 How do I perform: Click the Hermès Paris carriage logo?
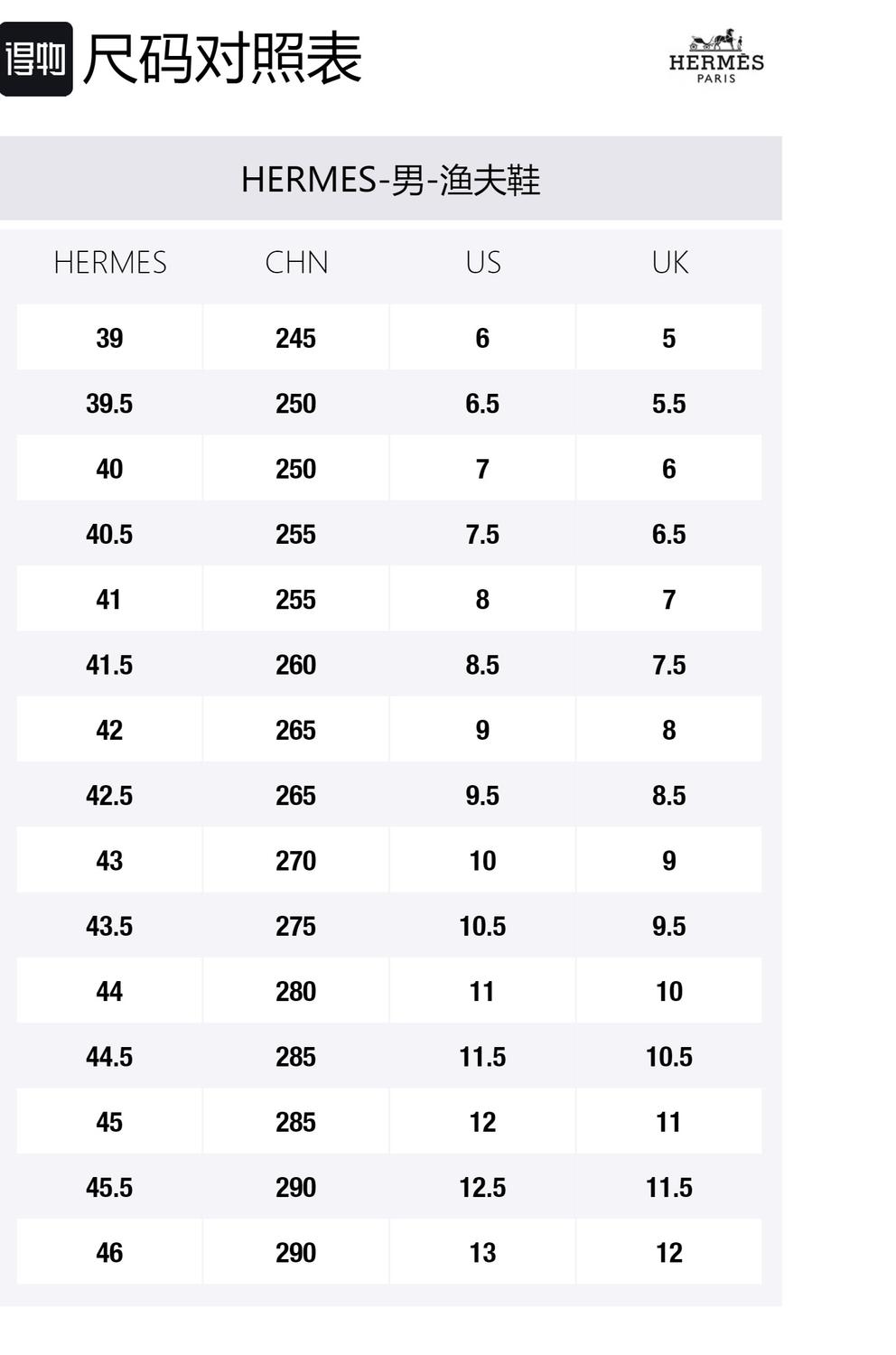point(715,57)
